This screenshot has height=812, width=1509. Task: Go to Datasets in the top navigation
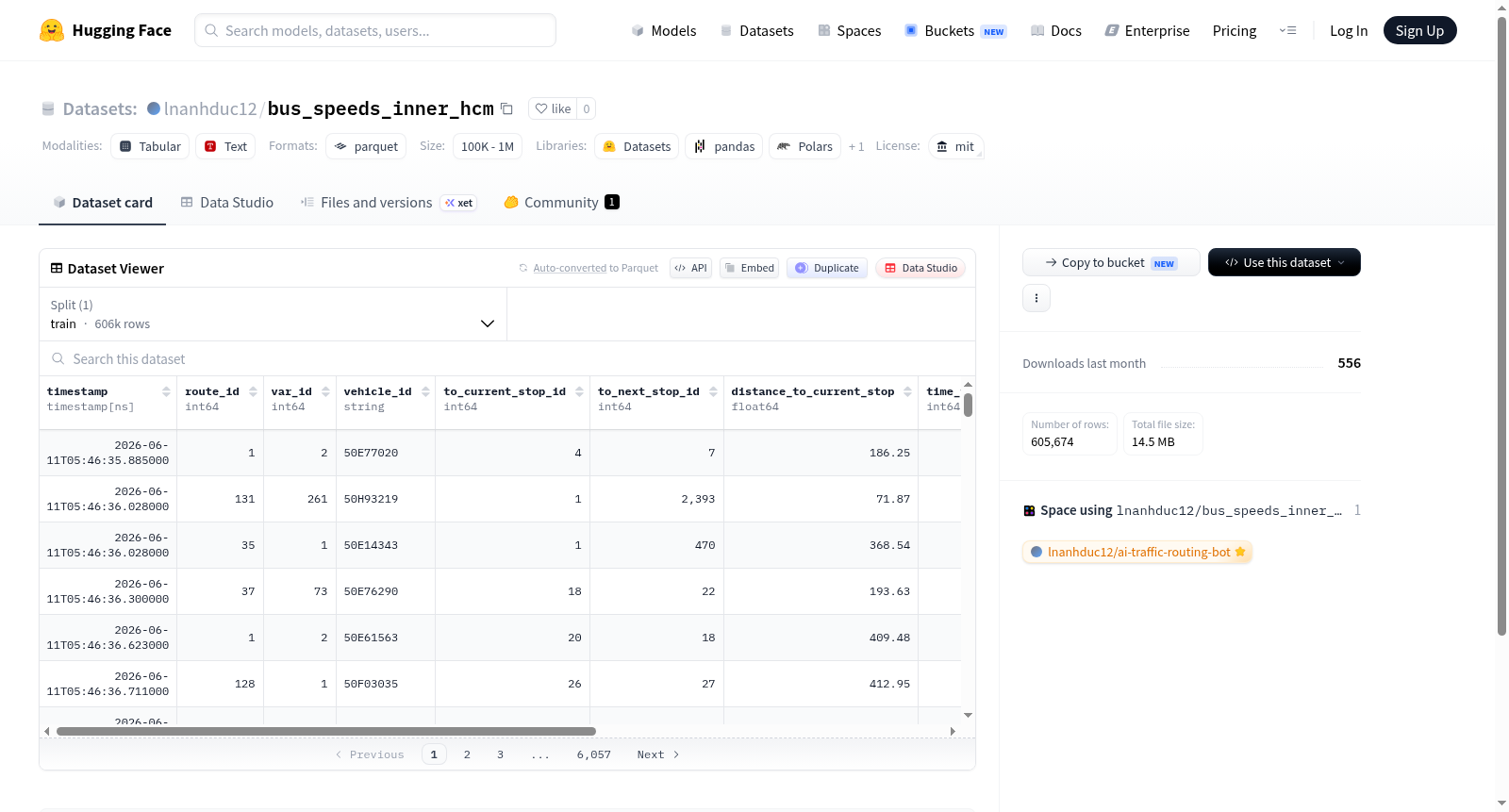[x=757, y=30]
